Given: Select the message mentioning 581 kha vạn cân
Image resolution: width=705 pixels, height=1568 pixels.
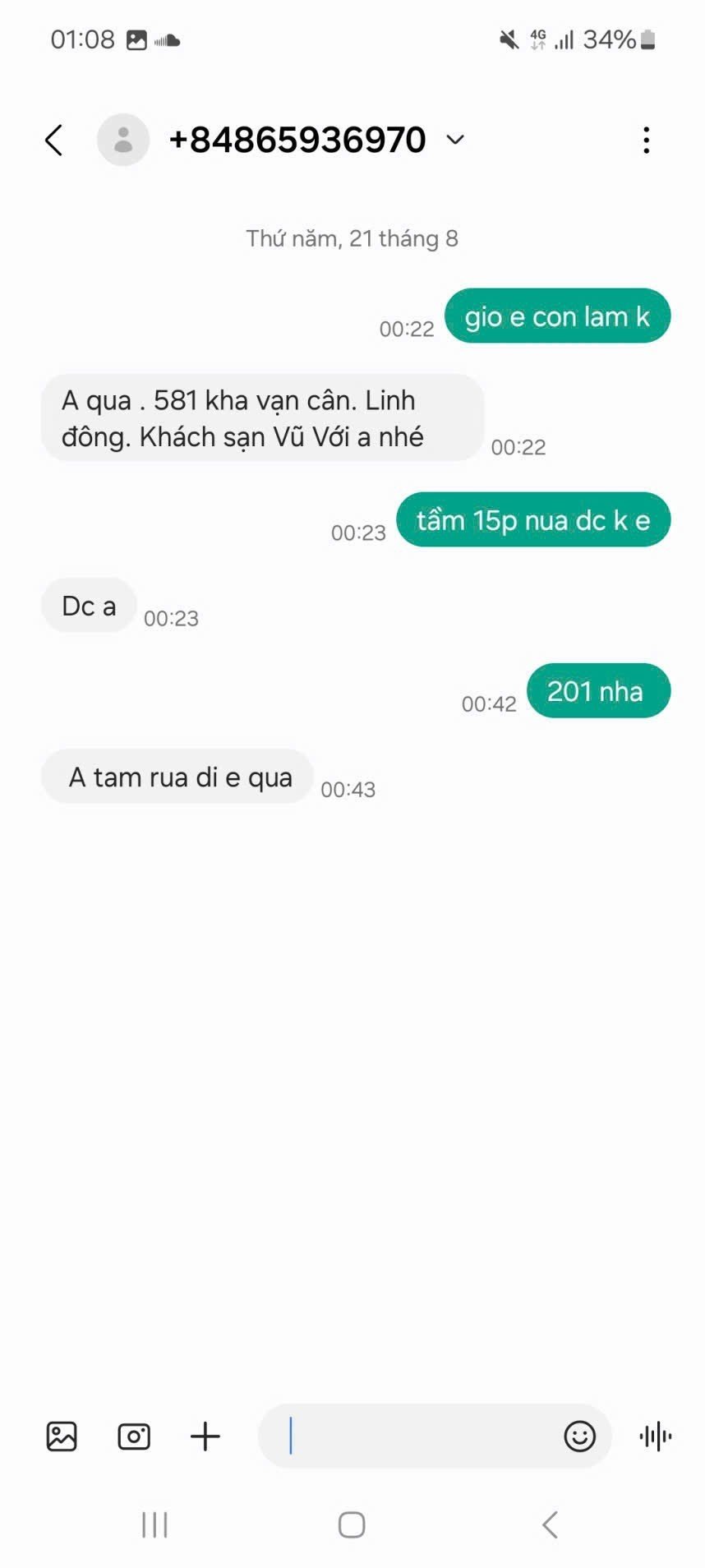Looking at the screenshot, I should 262,417.
